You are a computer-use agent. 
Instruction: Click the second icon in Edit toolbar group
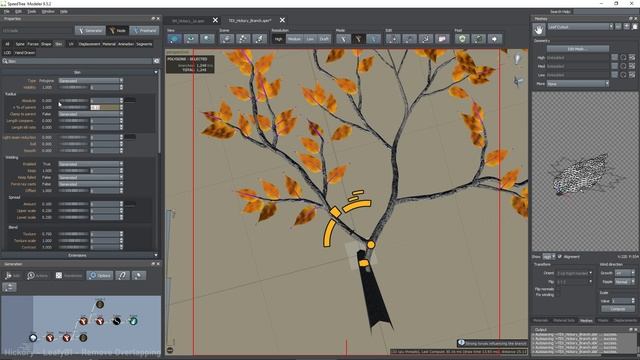click(409, 39)
